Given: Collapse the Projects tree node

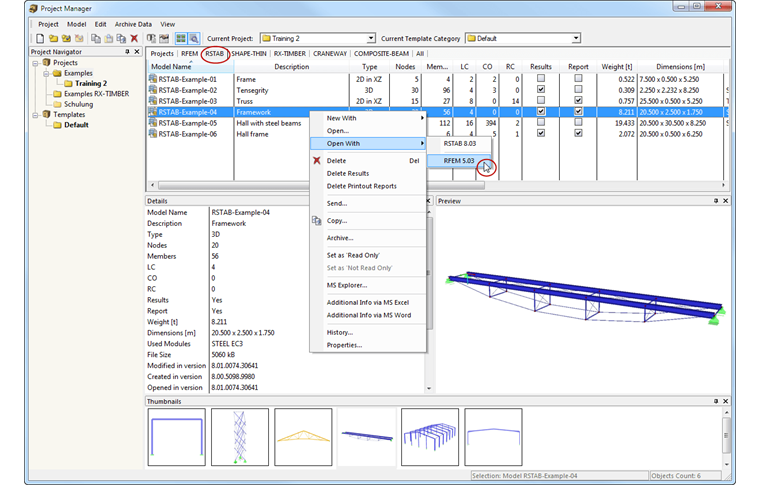Looking at the screenshot, I should click(35, 63).
